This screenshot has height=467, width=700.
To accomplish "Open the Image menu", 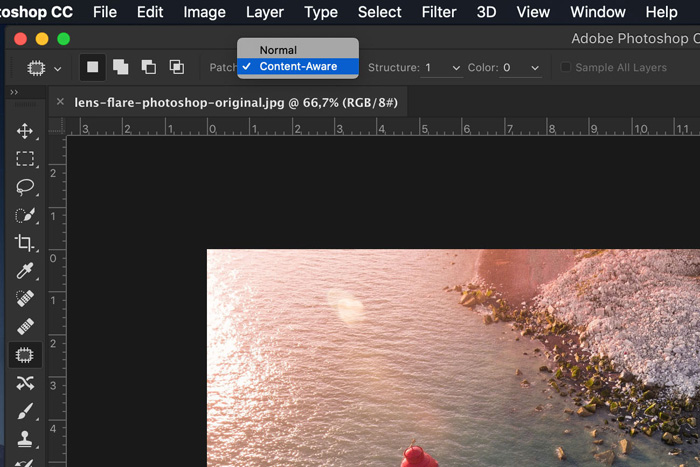I will click(x=204, y=12).
